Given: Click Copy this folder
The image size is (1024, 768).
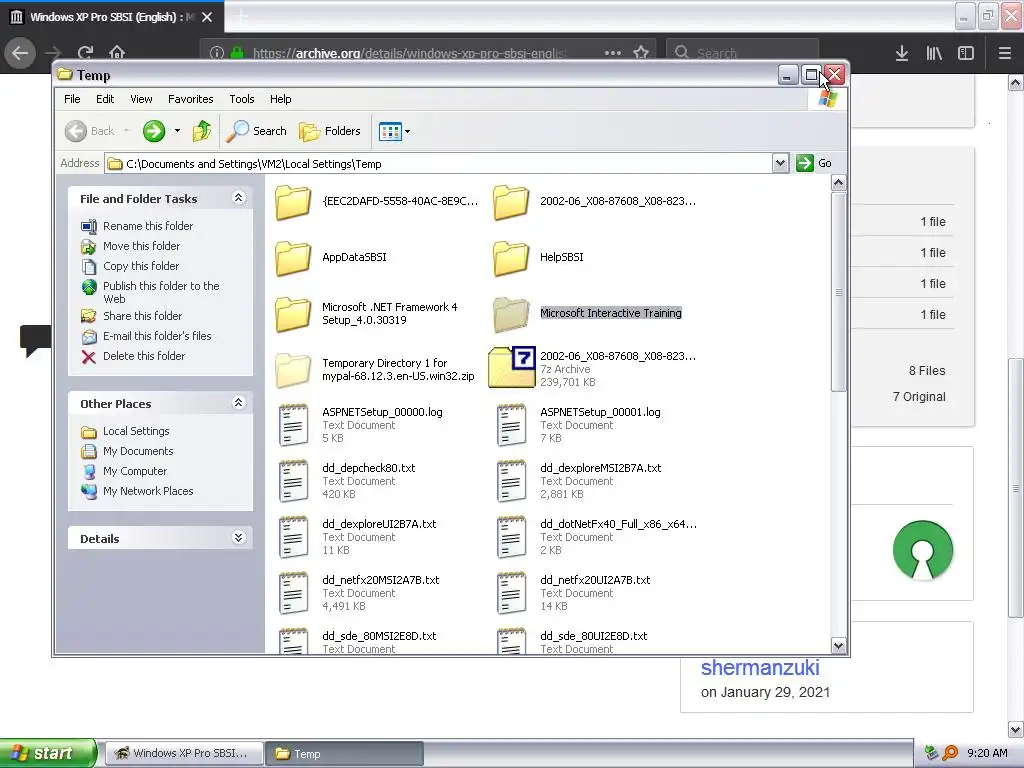Looking at the screenshot, I should pyautogui.click(x=140, y=266).
